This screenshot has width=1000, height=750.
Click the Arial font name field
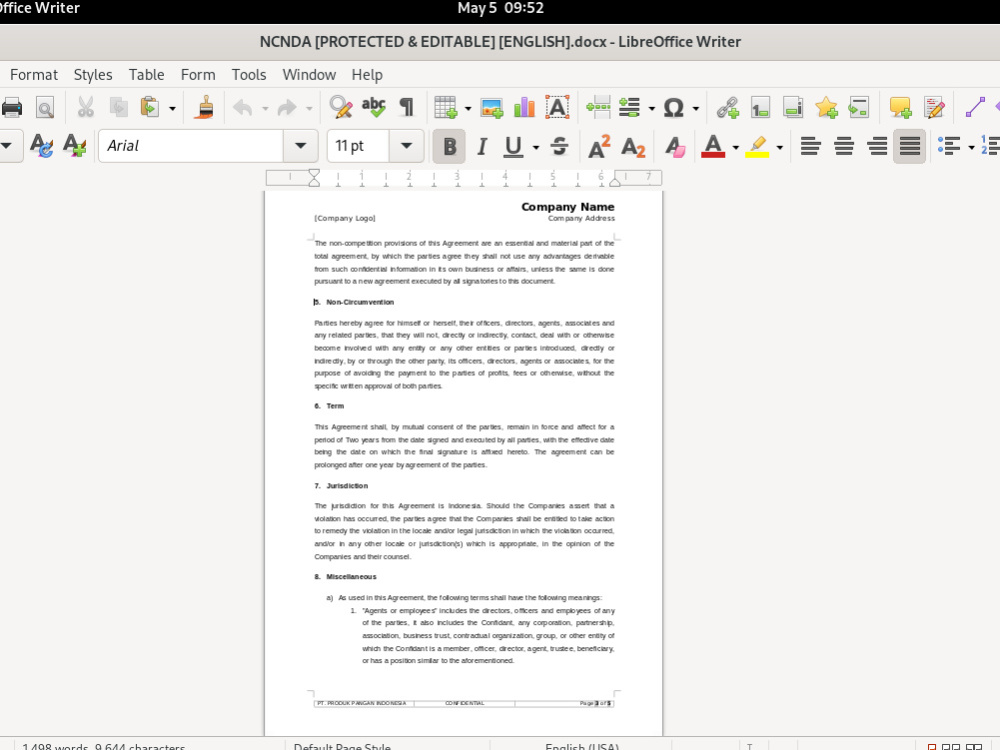pyautogui.click(x=191, y=146)
